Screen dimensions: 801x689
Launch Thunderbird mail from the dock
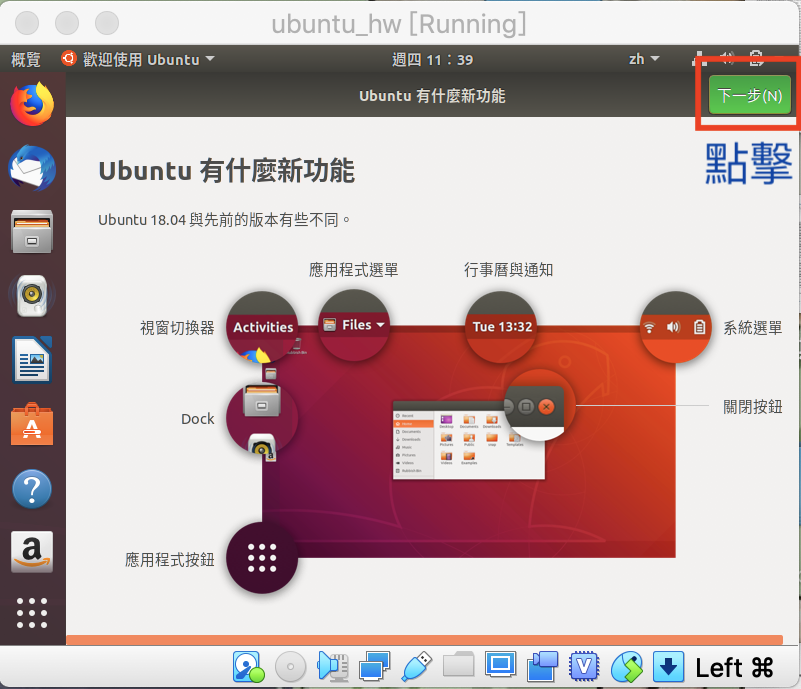pyautogui.click(x=32, y=169)
